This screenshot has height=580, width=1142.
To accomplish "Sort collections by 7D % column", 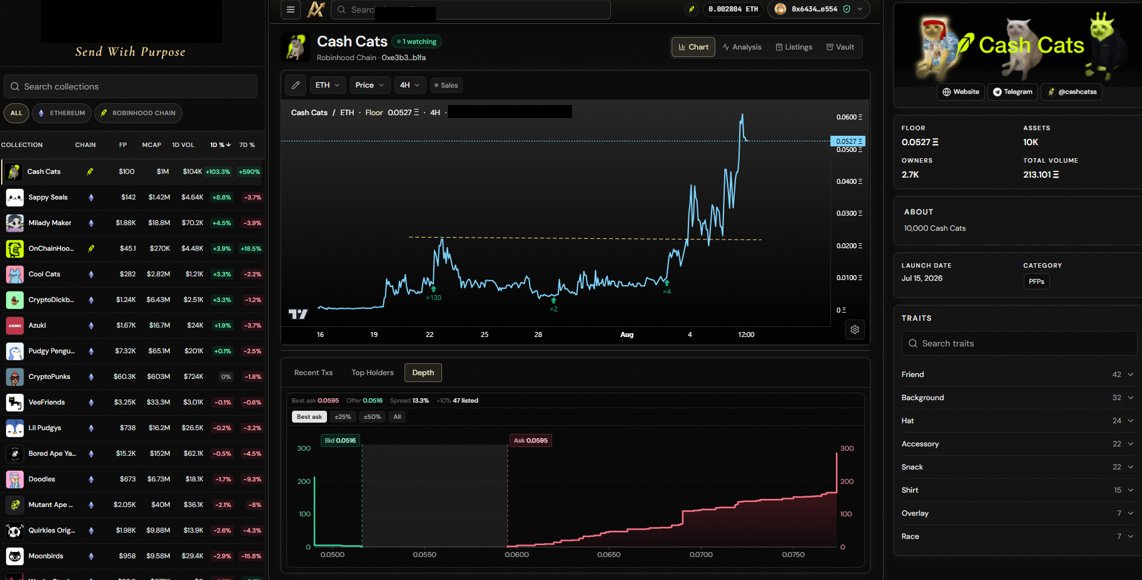I will pos(248,145).
